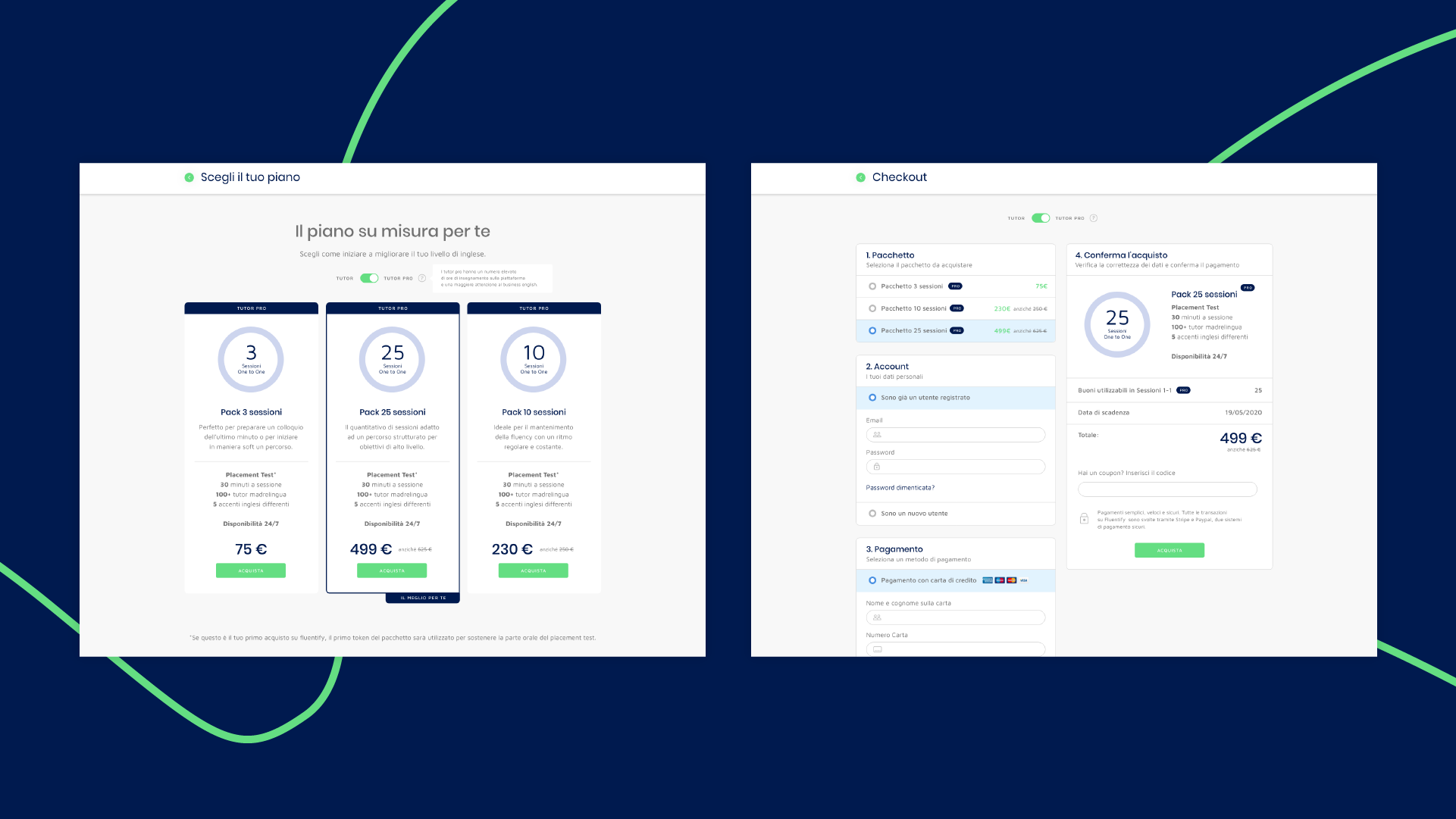Select Pacchetto 10 sessioni radio option

[872, 308]
